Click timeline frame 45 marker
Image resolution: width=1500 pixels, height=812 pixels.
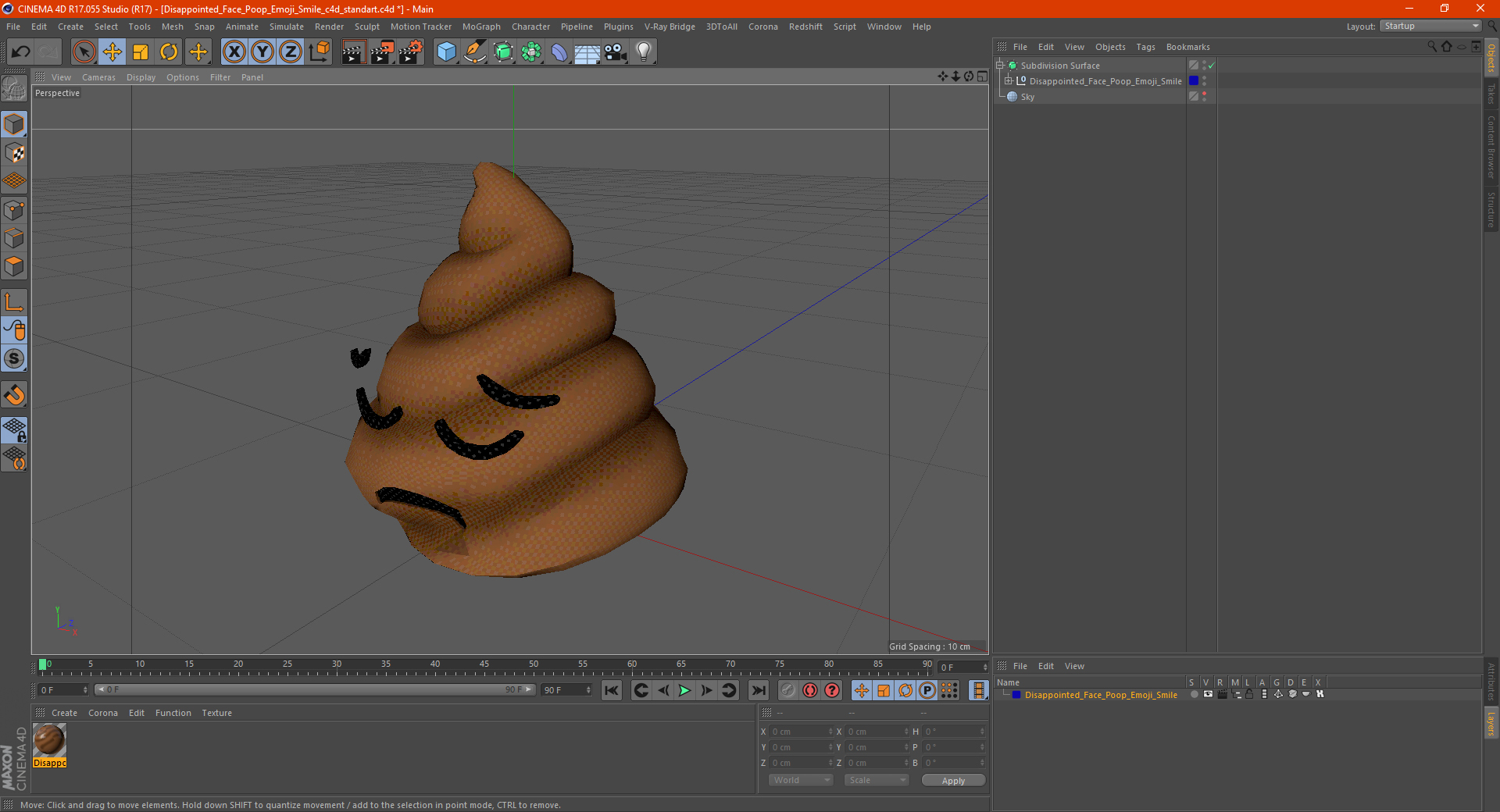(484, 664)
